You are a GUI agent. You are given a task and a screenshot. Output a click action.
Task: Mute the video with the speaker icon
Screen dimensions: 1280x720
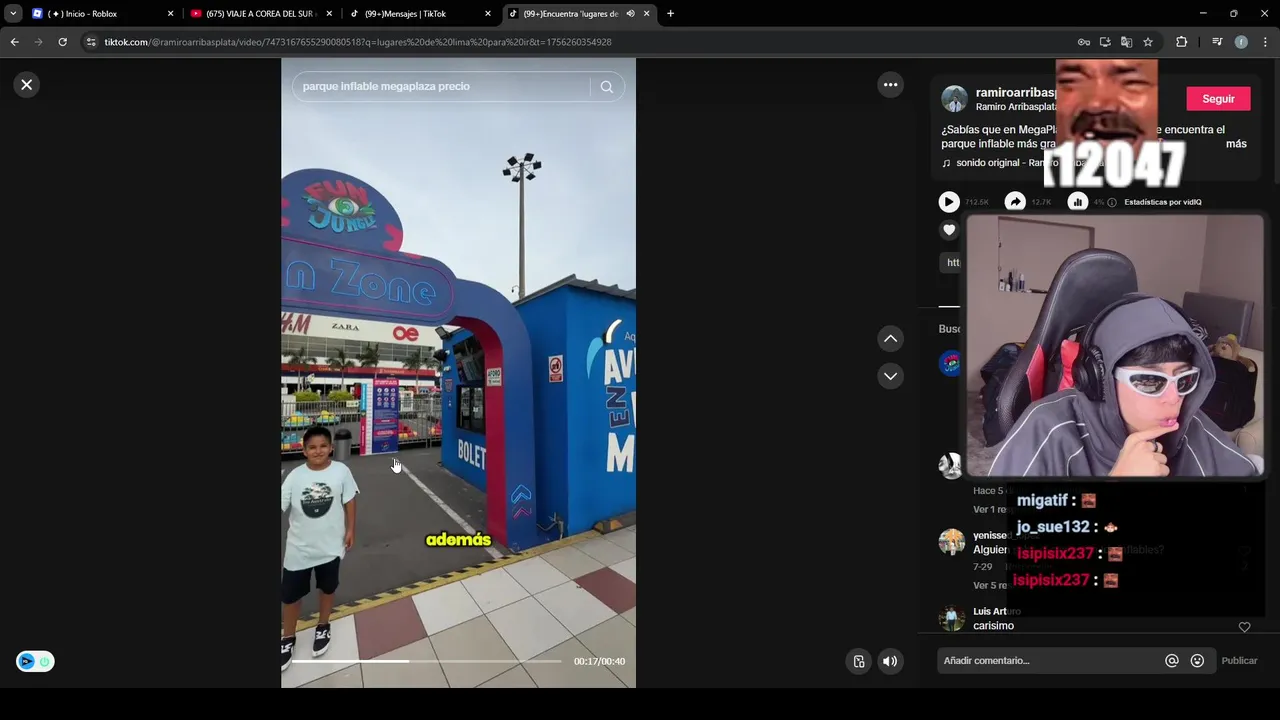tap(890, 661)
